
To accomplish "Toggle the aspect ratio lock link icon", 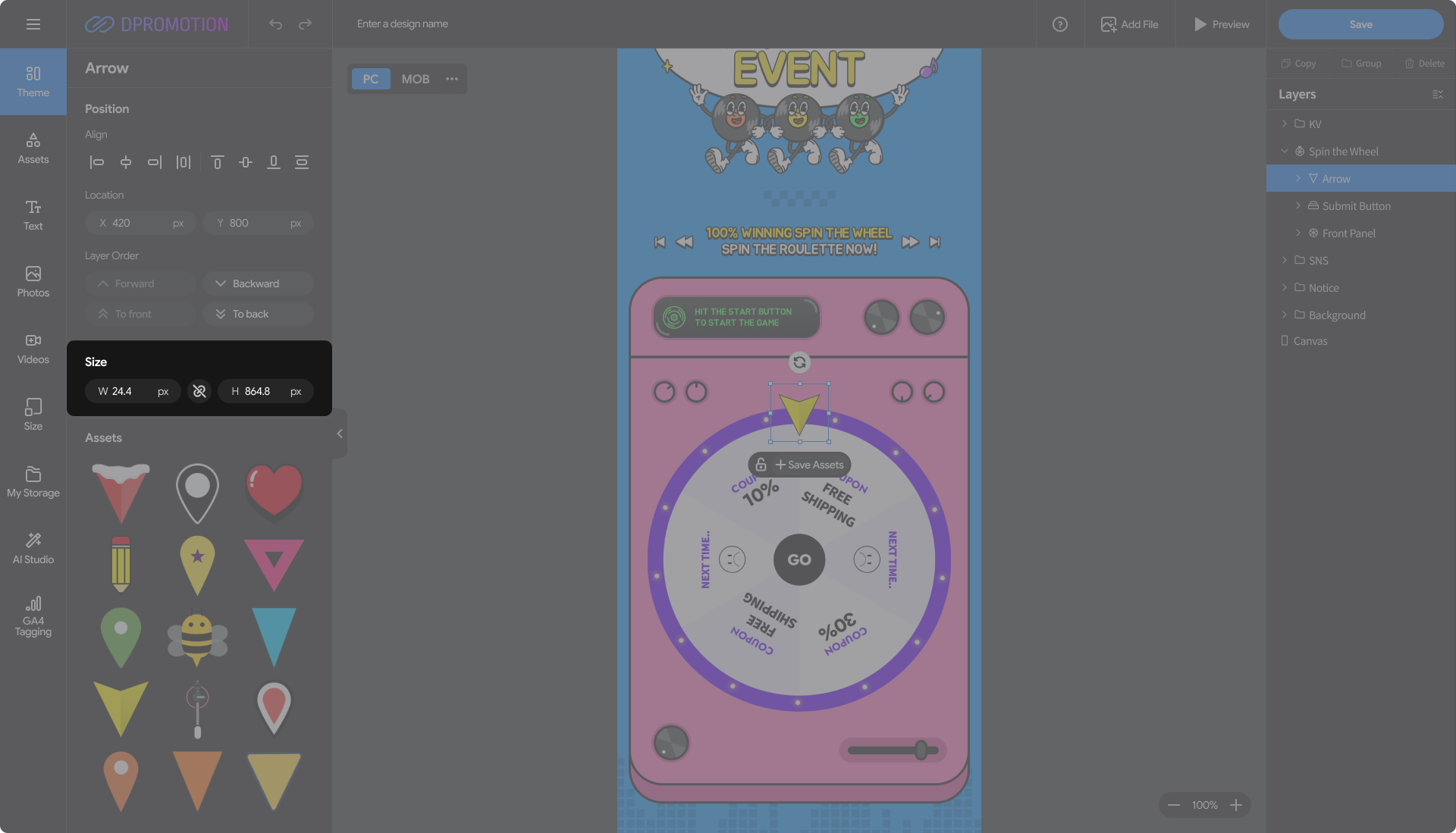I will click(x=199, y=391).
